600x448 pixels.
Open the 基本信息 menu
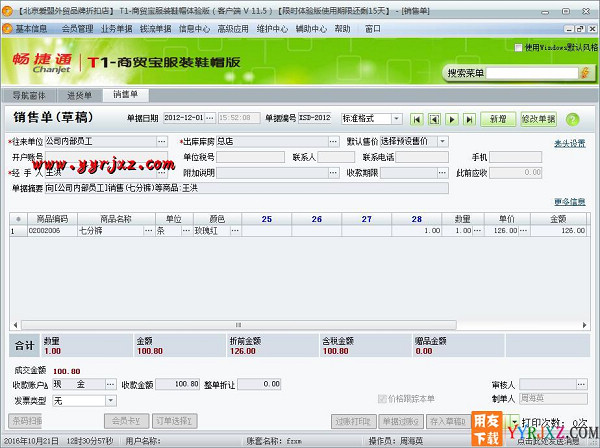(31, 29)
